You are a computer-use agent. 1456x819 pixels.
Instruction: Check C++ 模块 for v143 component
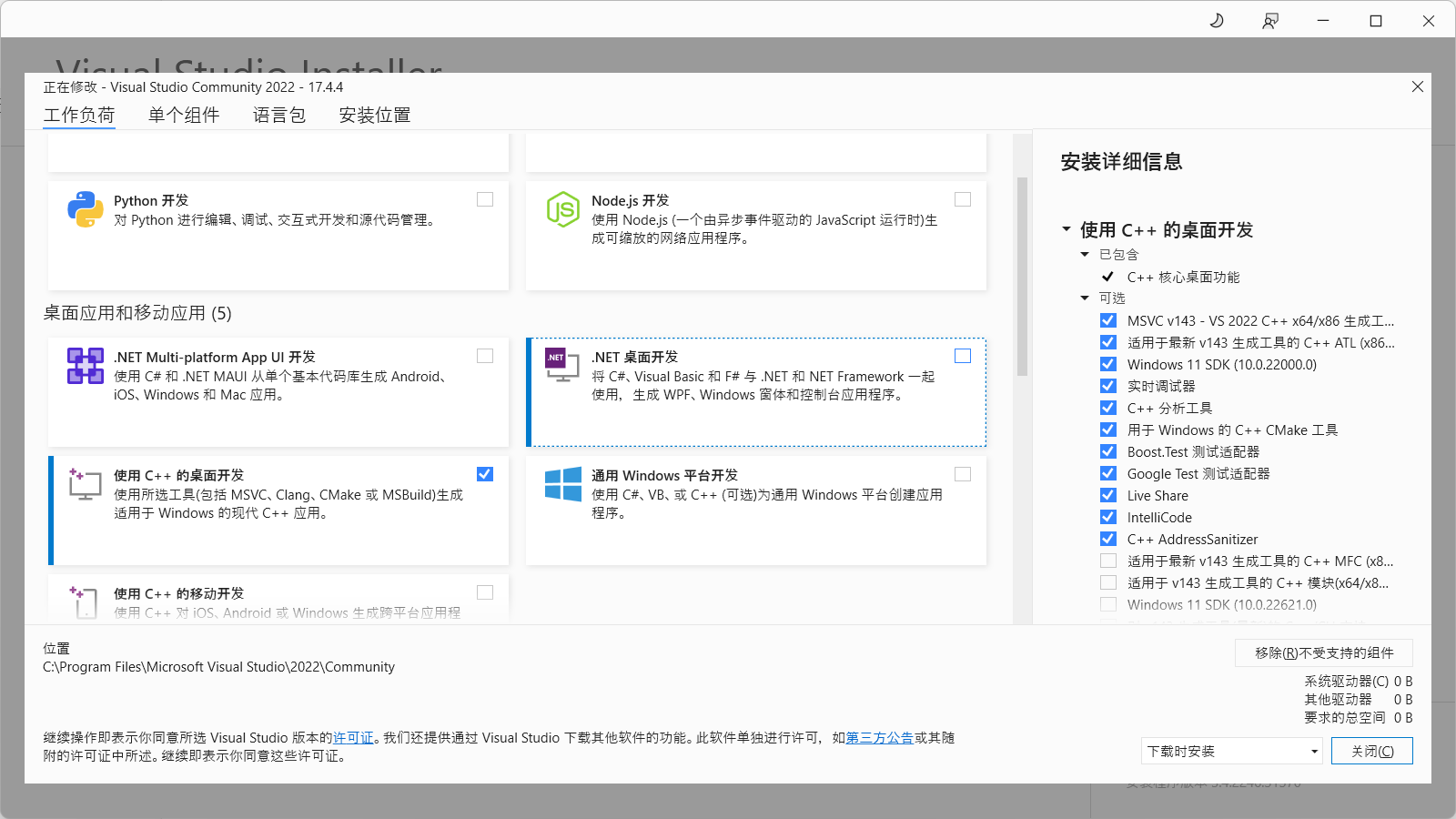[1108, 582]
